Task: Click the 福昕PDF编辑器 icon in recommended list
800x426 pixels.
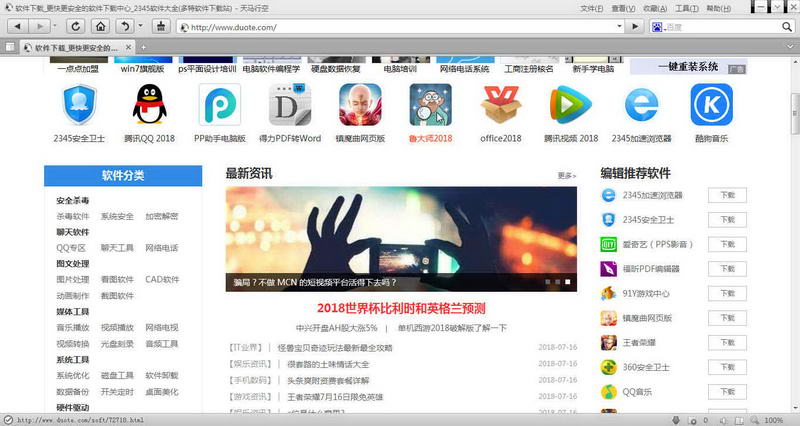Action: (x=608, y=269)
